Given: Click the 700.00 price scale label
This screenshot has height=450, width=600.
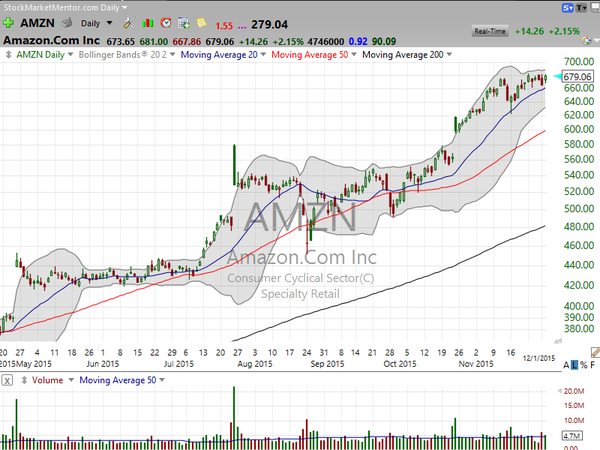Looking at the screenshot, I should pyautogui.click(x=579, y=62).
